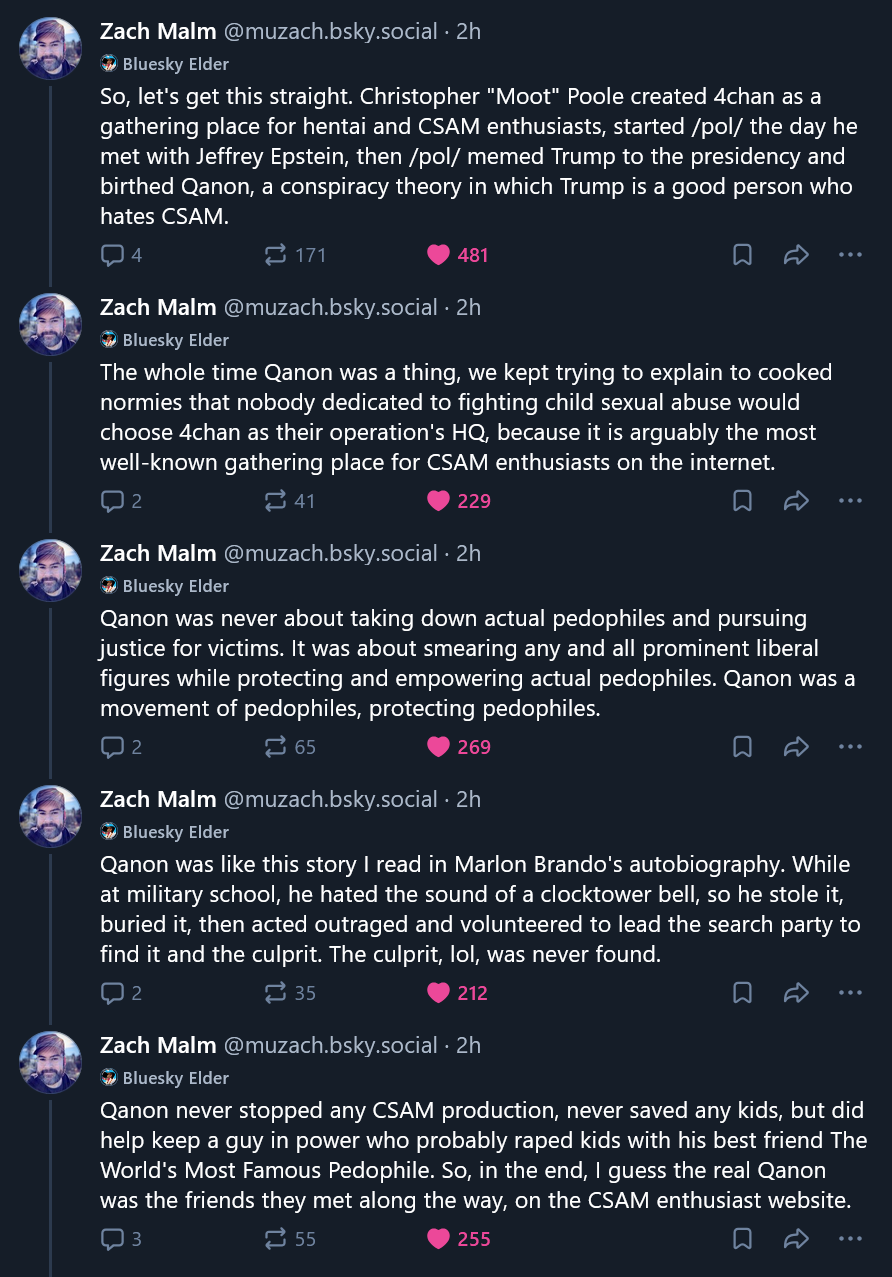Click the heart showing 255 likes

(439, 1239)
